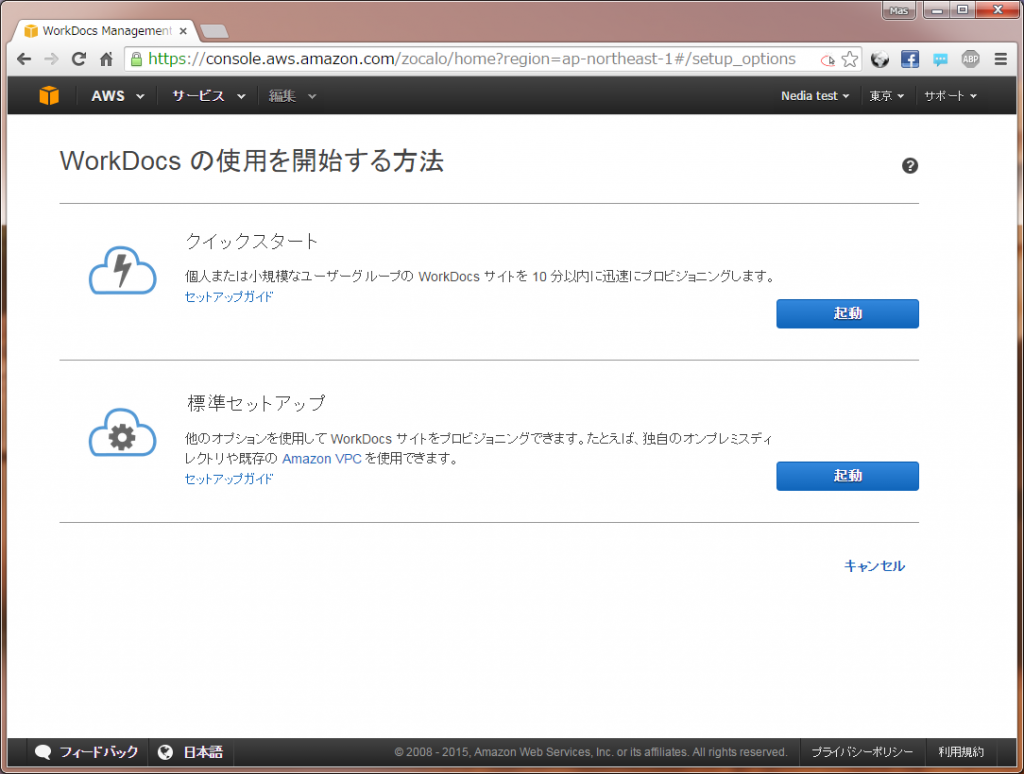Open the help question mark icon
This screenshot has width=1024, height=774.
(x=910, y=166)
